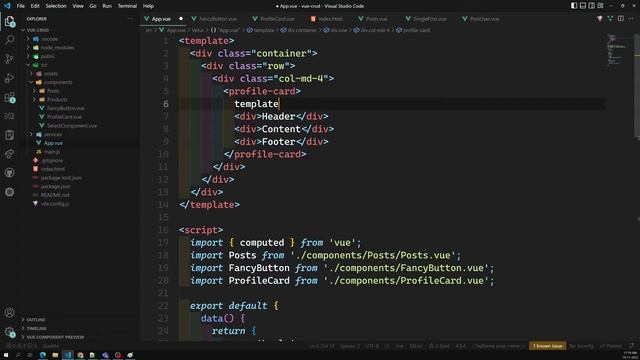Open the File menu

20,6
